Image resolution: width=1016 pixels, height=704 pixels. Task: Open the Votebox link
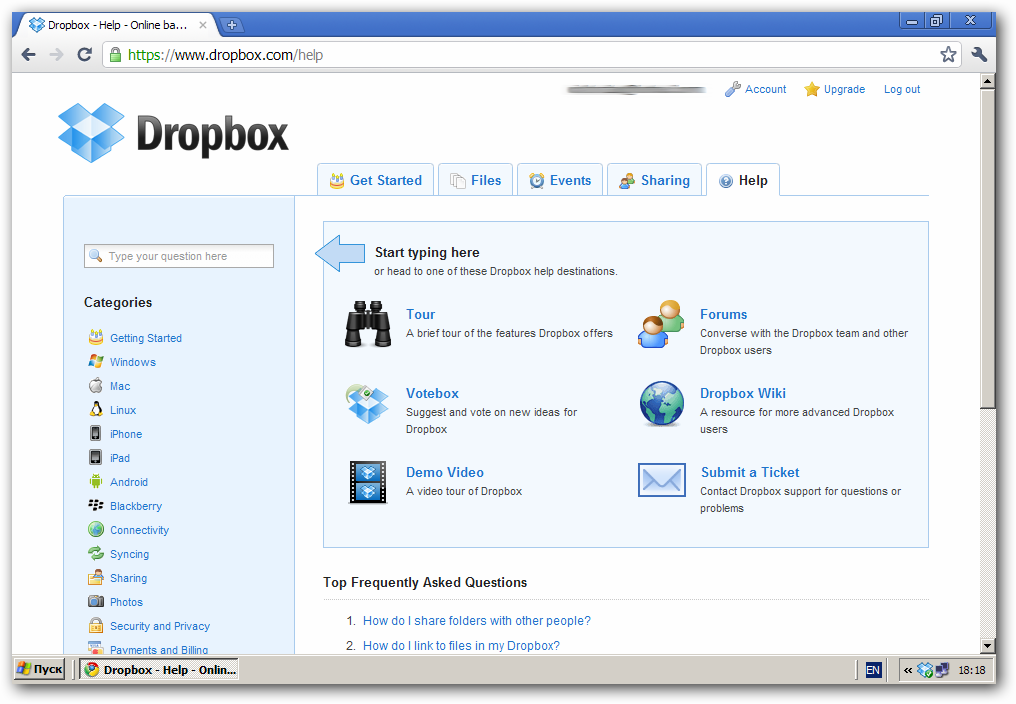pos(432,393)
